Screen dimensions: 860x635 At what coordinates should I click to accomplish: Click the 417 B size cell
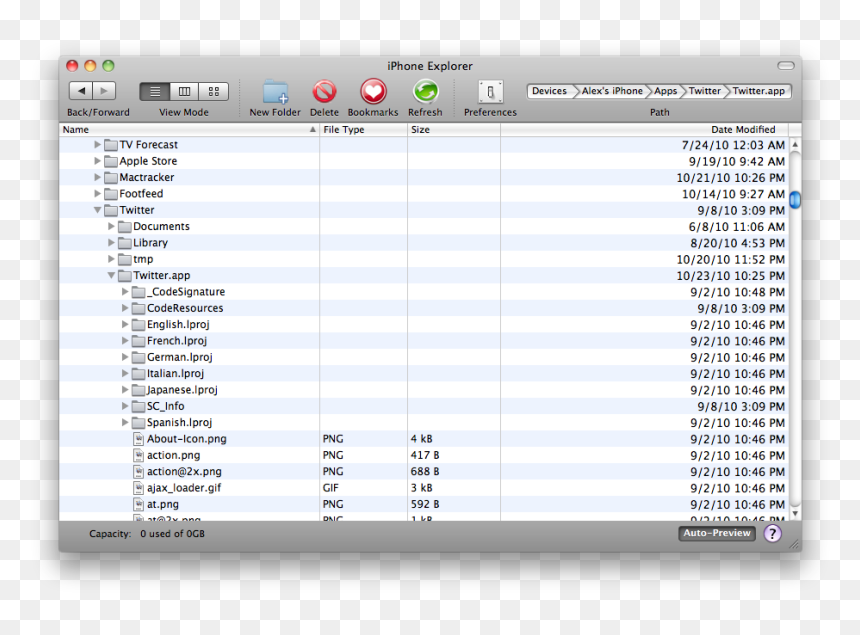[425, 455]
